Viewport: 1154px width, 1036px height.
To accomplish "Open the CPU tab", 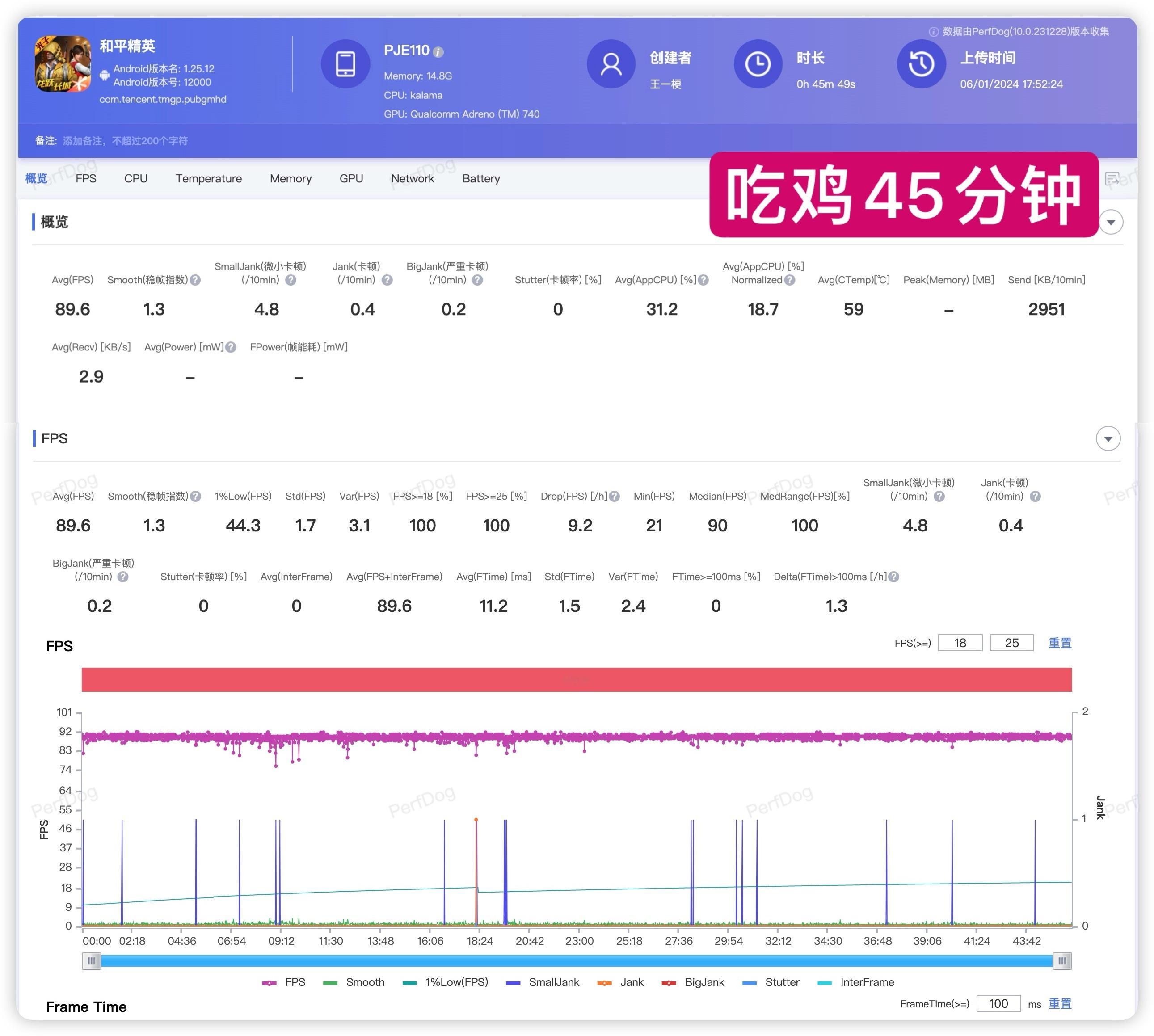I will [x=136, y=179].
